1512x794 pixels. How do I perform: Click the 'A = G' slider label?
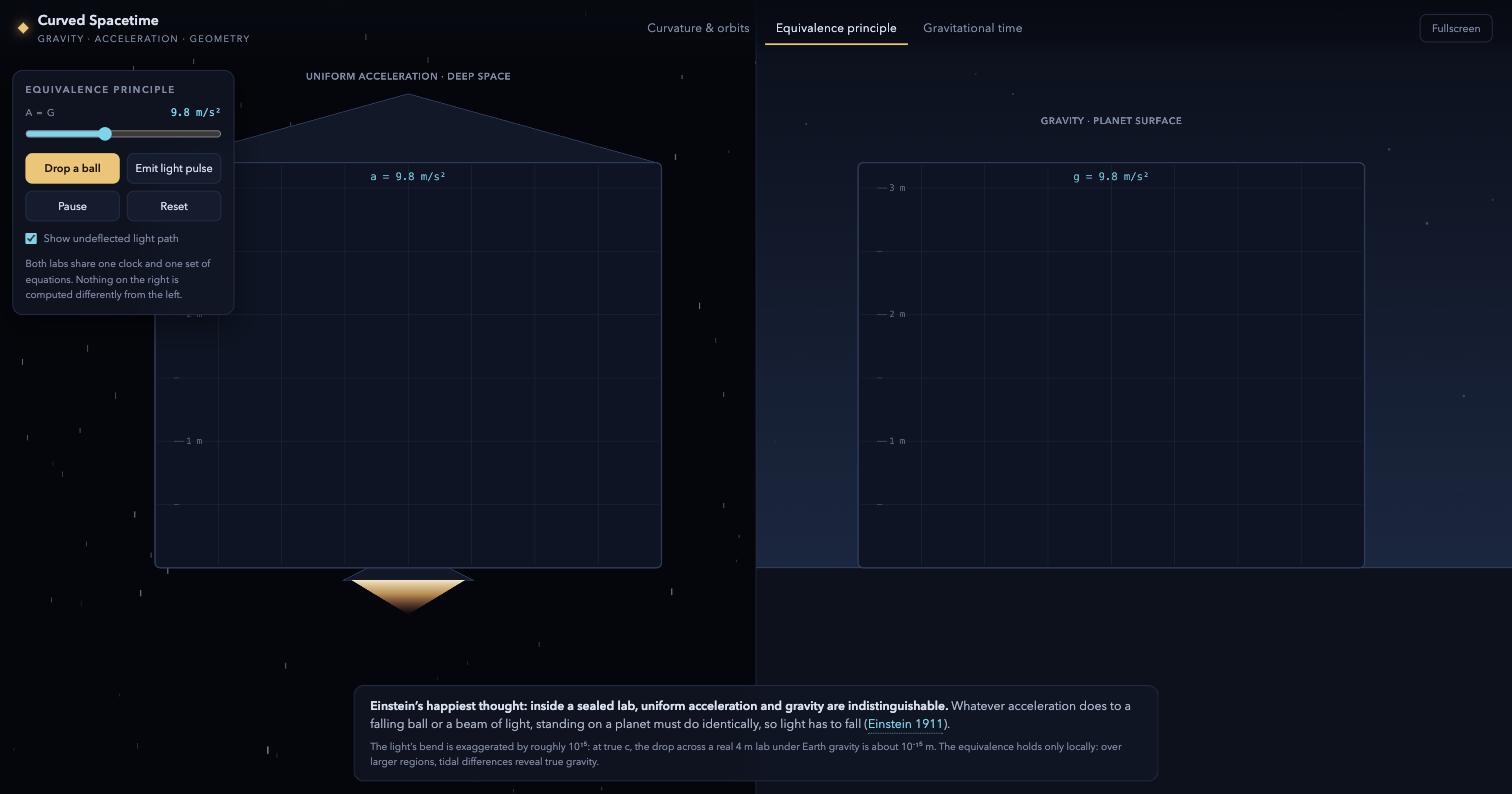[40, 112]
